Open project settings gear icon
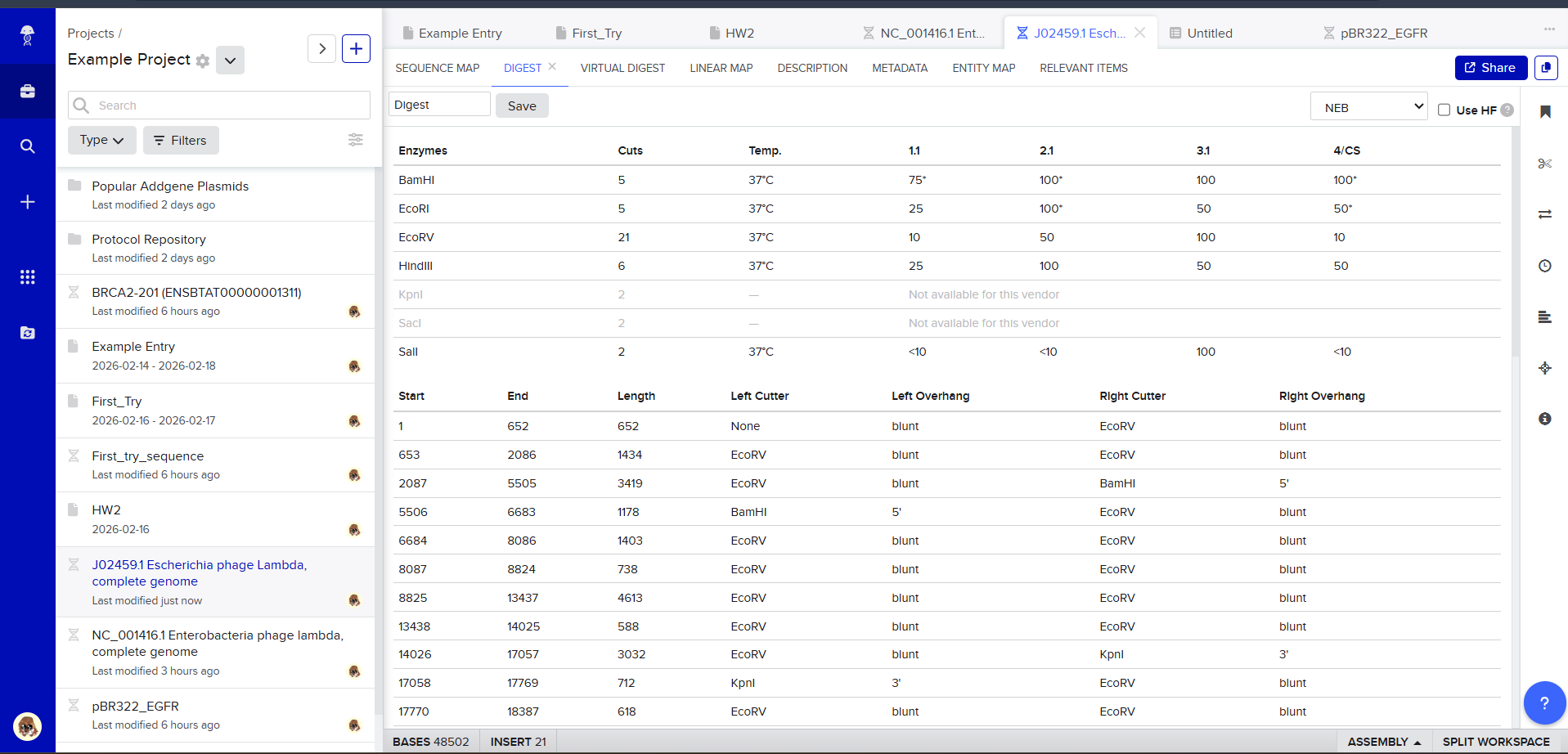The width and height of the screenshot is (1568, 754). click(x=203, y=61)
